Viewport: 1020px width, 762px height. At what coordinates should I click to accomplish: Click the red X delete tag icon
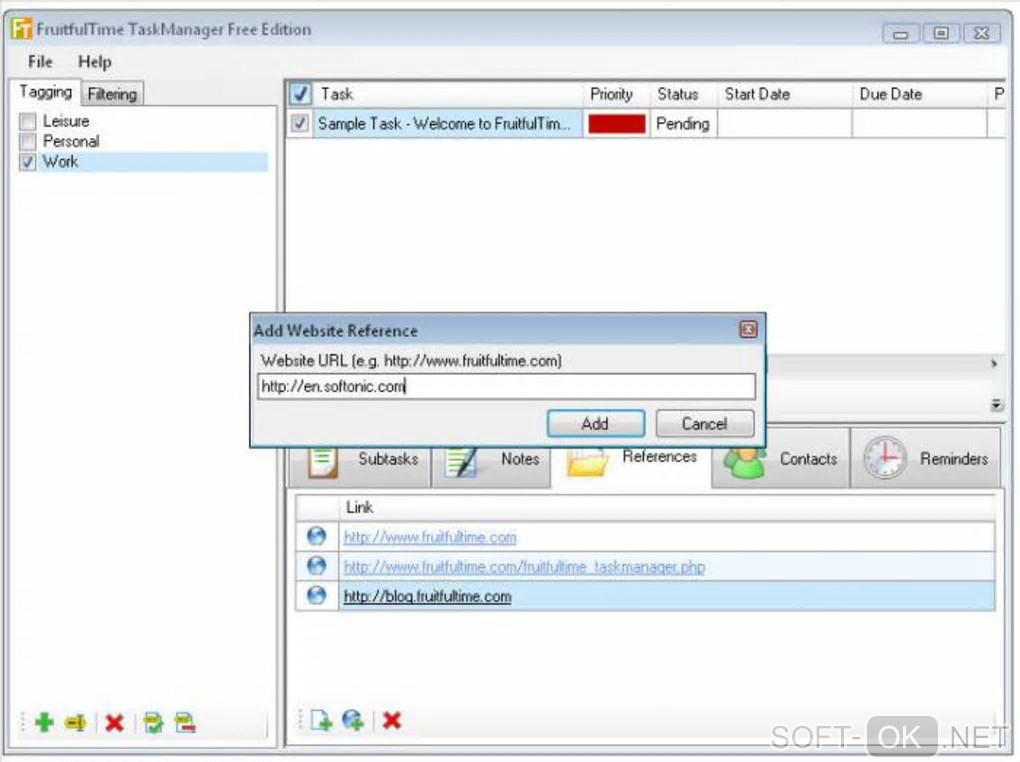[114, 722]
